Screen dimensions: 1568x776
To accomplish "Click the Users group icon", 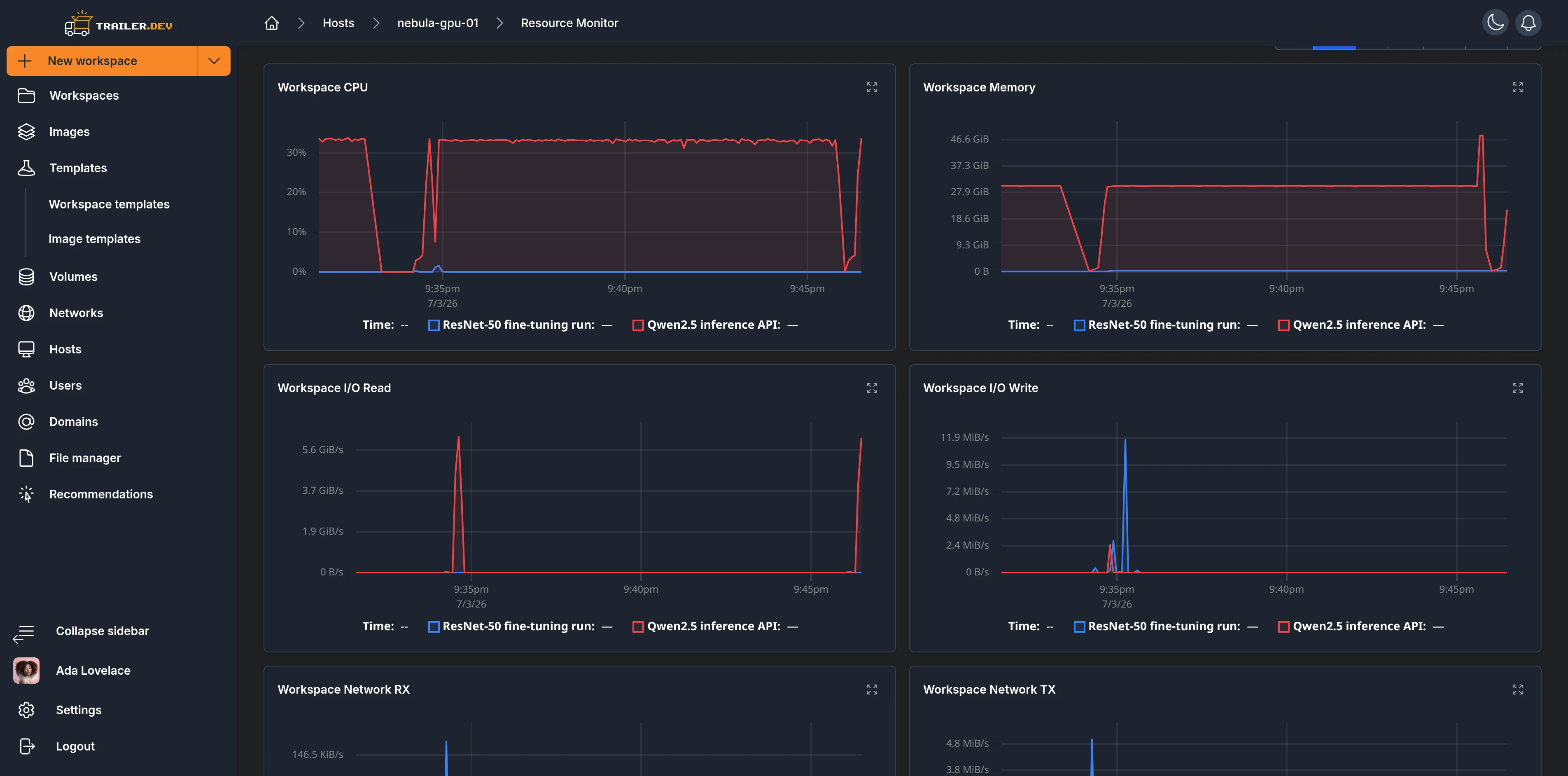I will [26, 386].
